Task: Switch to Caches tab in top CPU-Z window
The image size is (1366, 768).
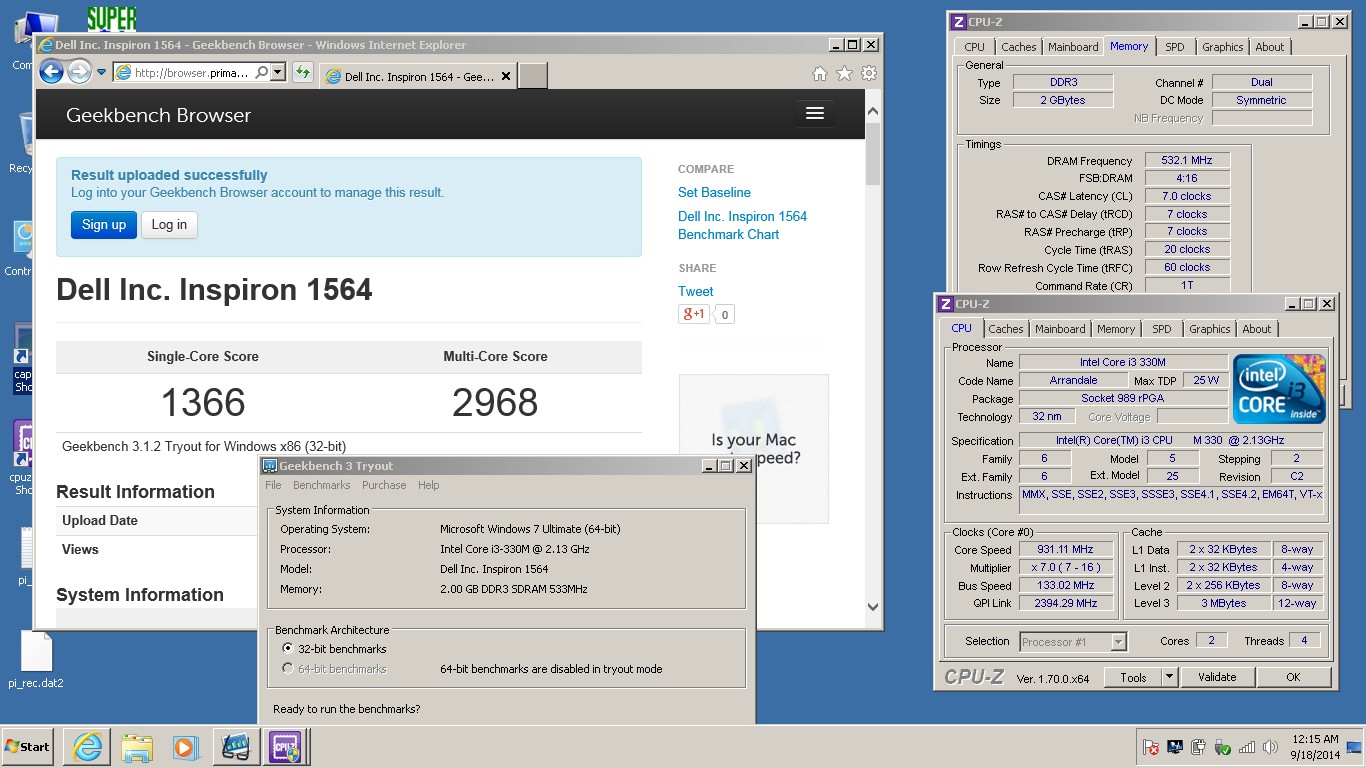Action: point(1019,47)
